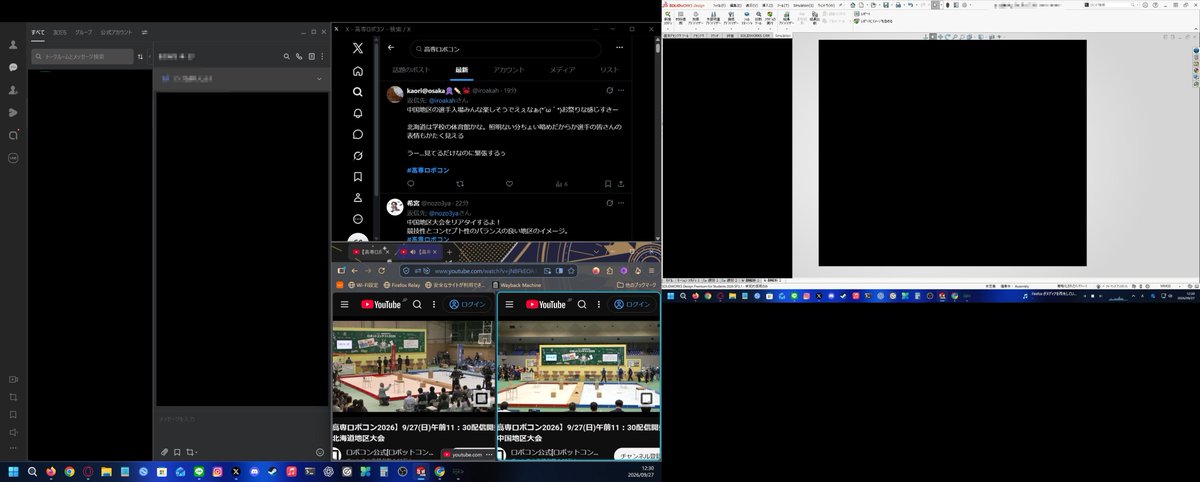Click the X search field 高専ロボコン
The height and width of the screenshot is (482, 1200).
tap(507, 48)
